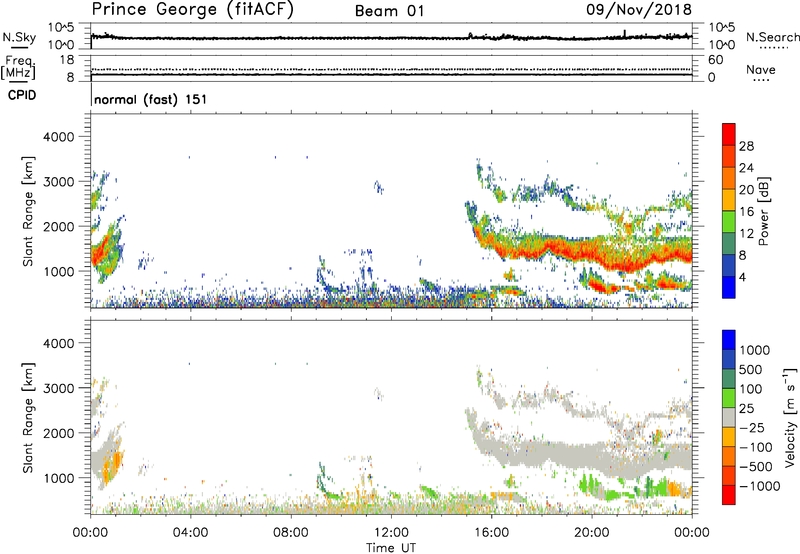Click the red bottom segment of the Velocity colorbar
The width and height of the screenshot is (800, 554).
click(729, 495)
